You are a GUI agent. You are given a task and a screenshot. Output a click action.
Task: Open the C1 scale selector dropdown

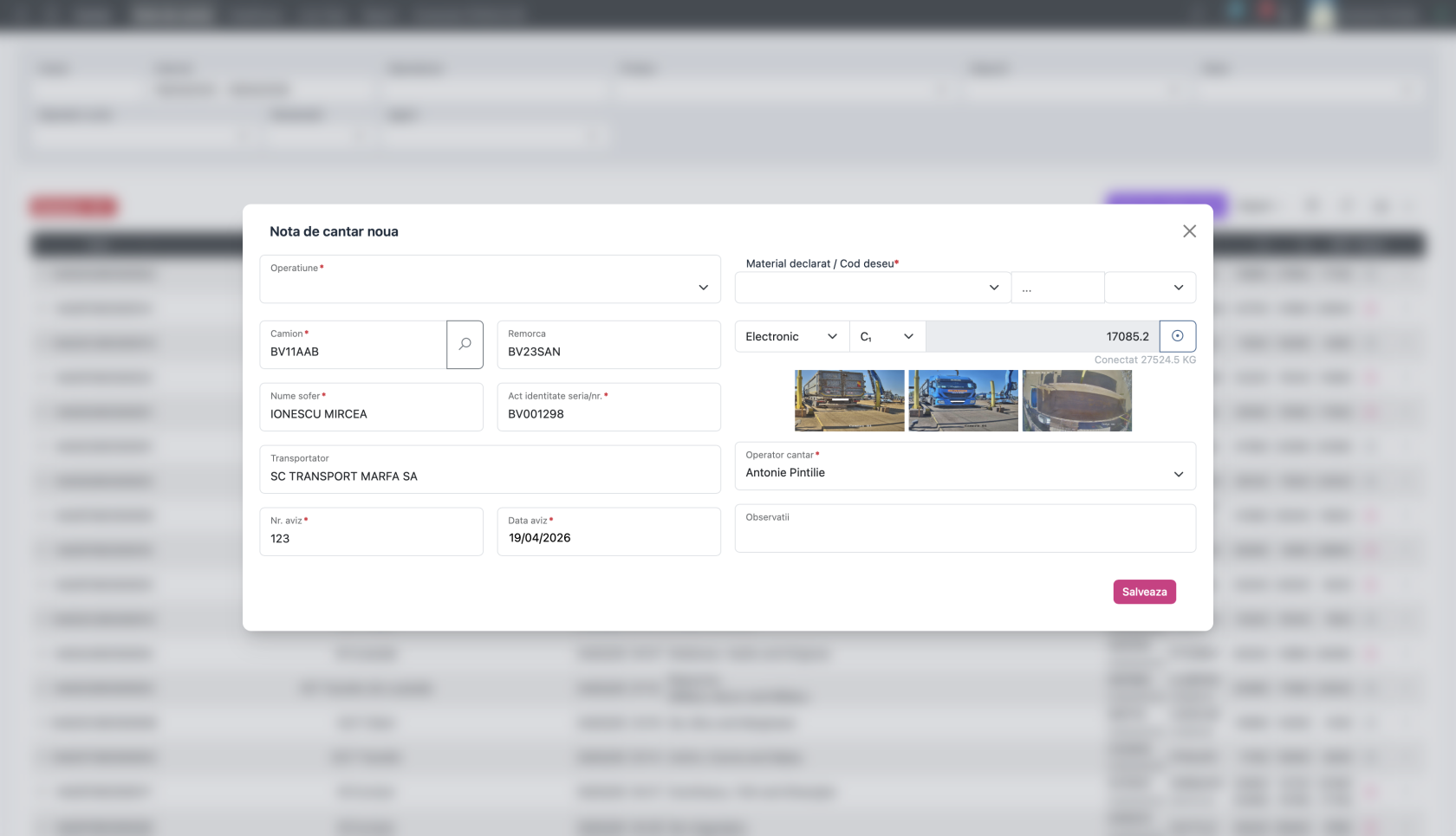[887, 336]
